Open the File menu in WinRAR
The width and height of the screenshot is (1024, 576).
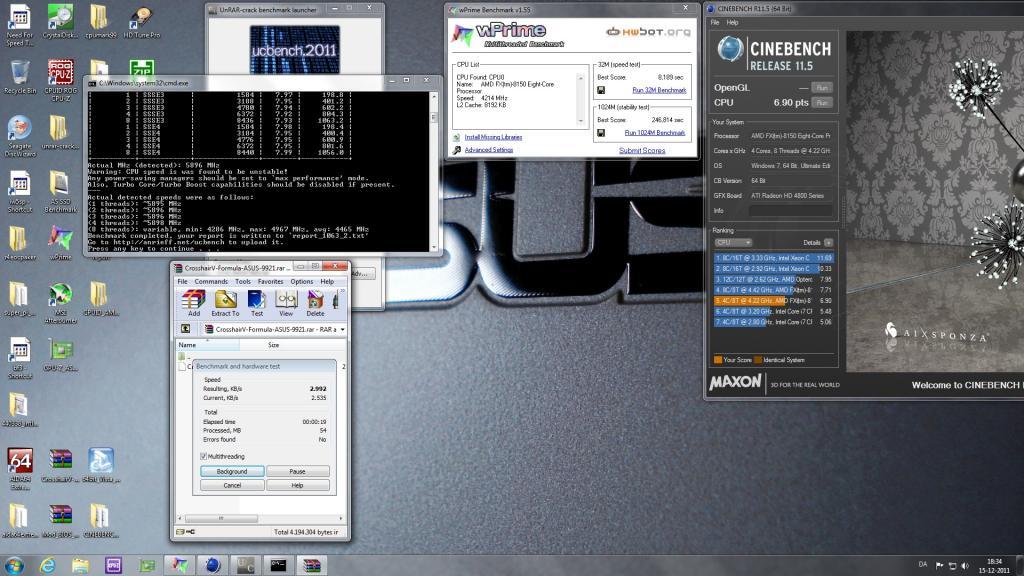coord(182,281)
